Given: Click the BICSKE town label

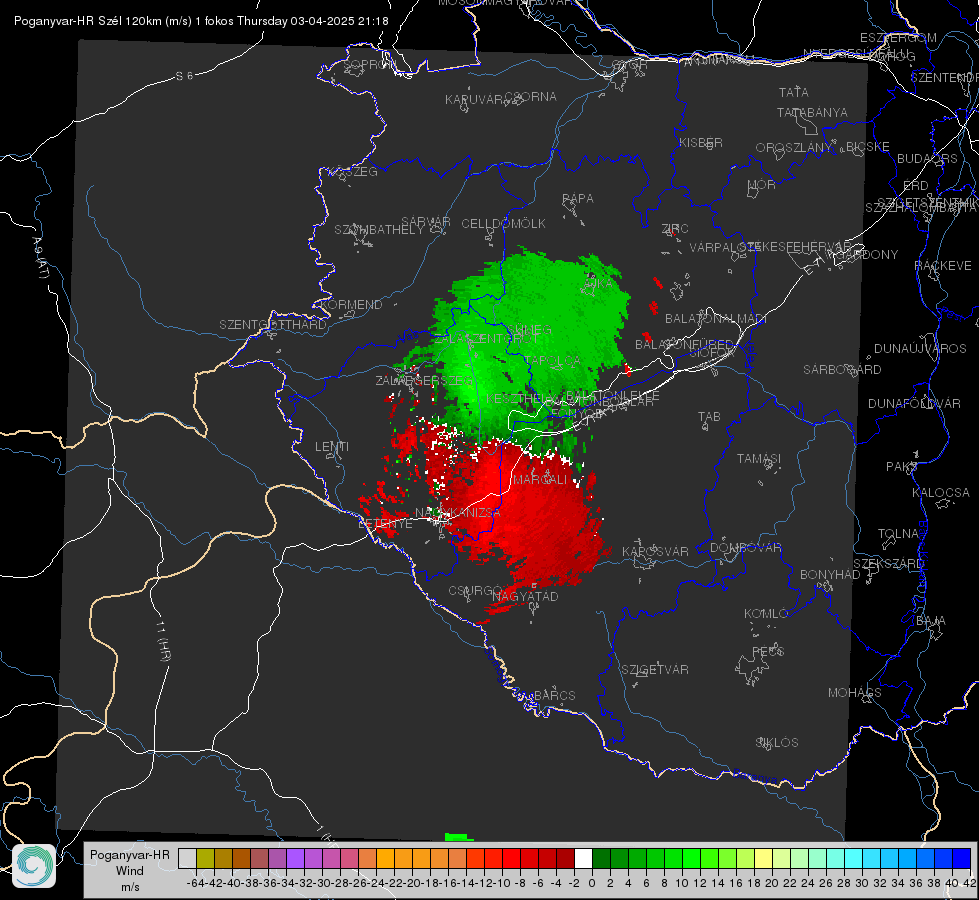Looking at the screenshot, I should (x=868, y=146).
